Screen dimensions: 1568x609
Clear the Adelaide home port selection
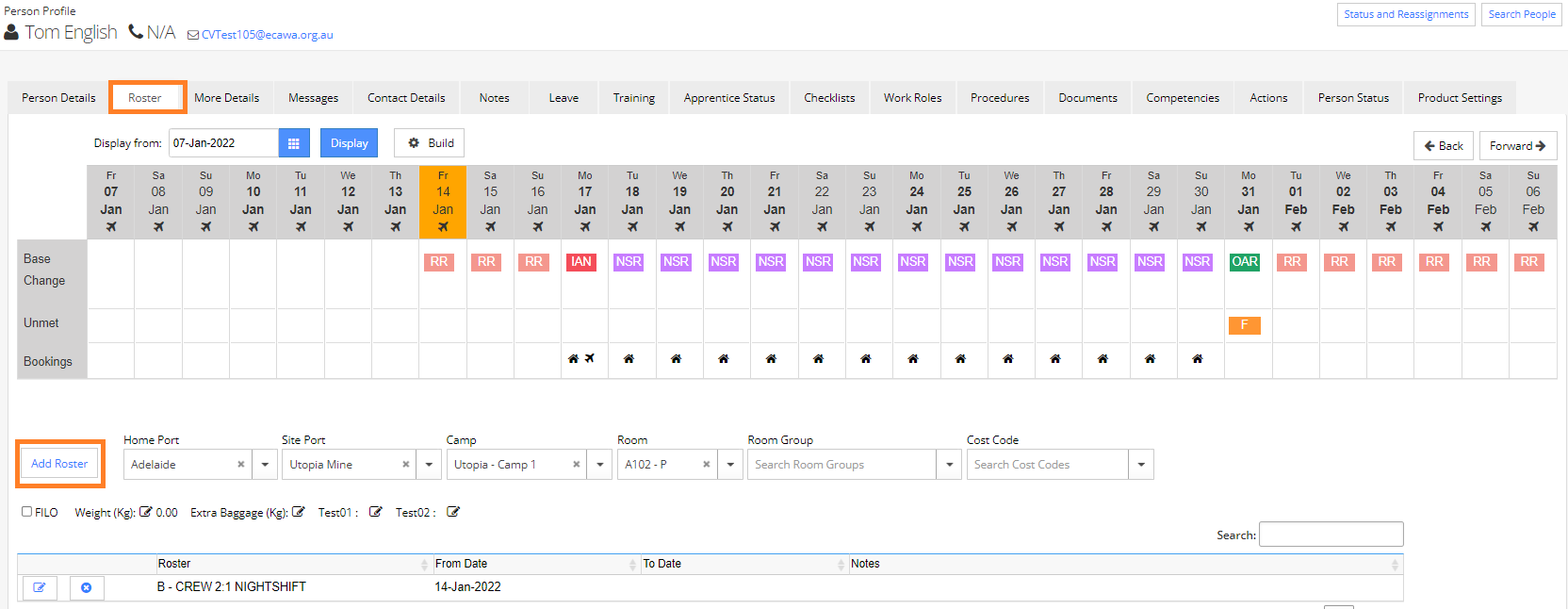pyautogui.click(x=240, y=465)
